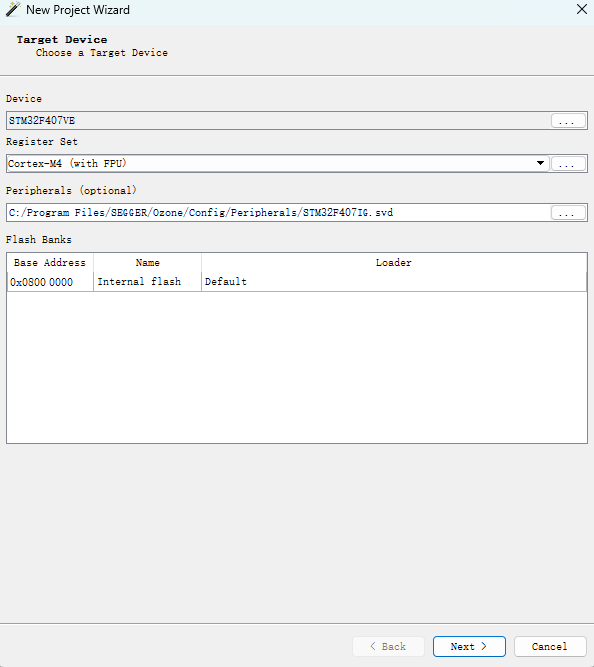
Task: Cancel the New Project Wizard
Action: 550,647
